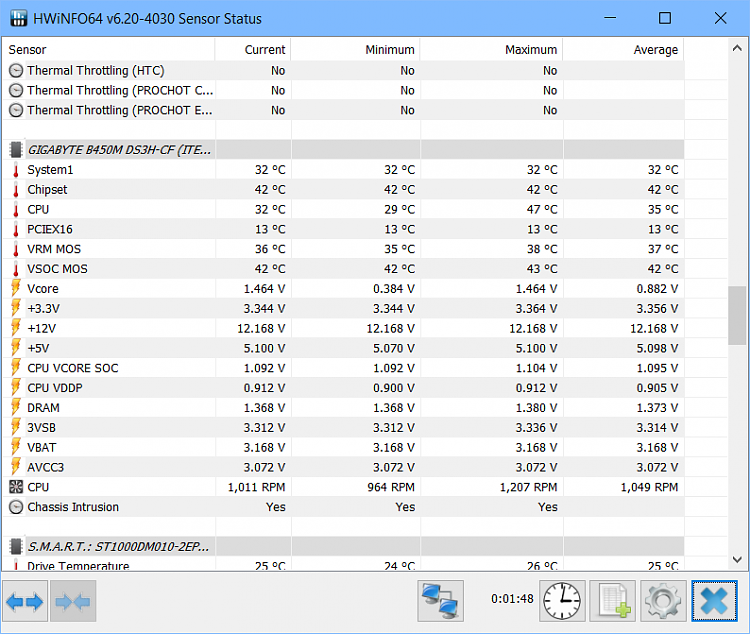Click the 35 °C CPU average value
Image resolution: width=750 pixels, height=634 pixels.
[x=663, y=210]
